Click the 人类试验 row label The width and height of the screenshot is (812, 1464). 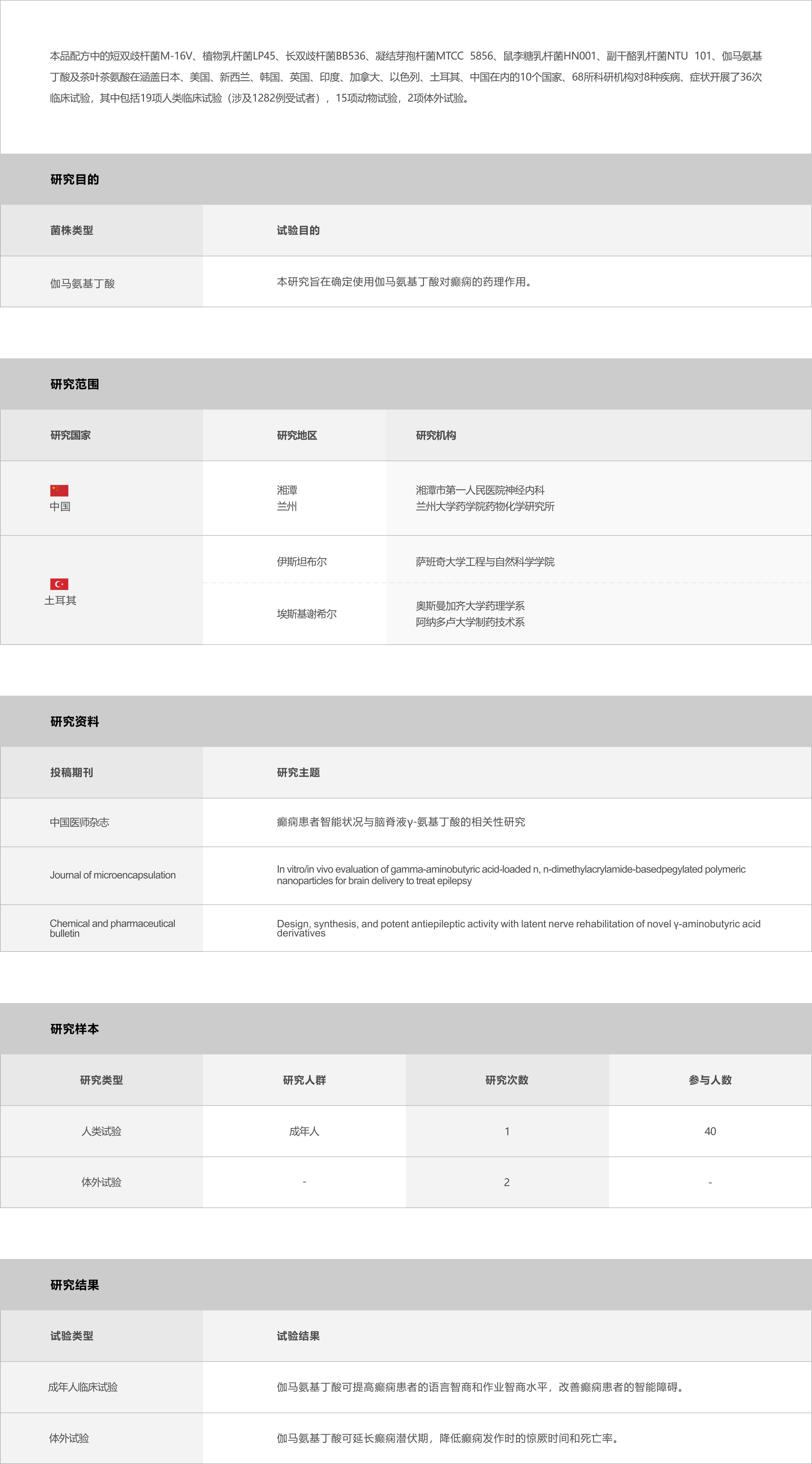point(102,1131)
